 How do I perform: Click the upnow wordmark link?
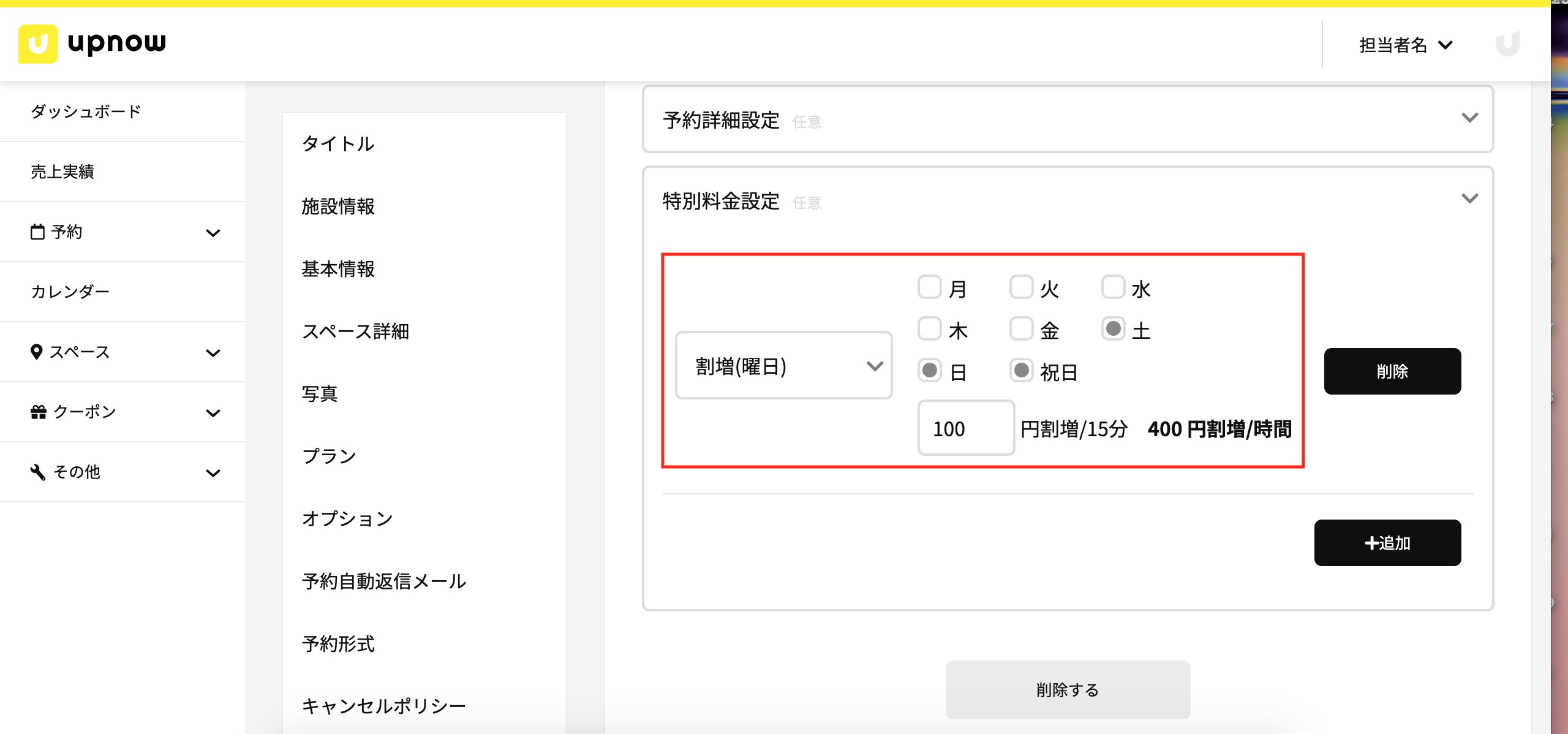click(x=117, y=44)
